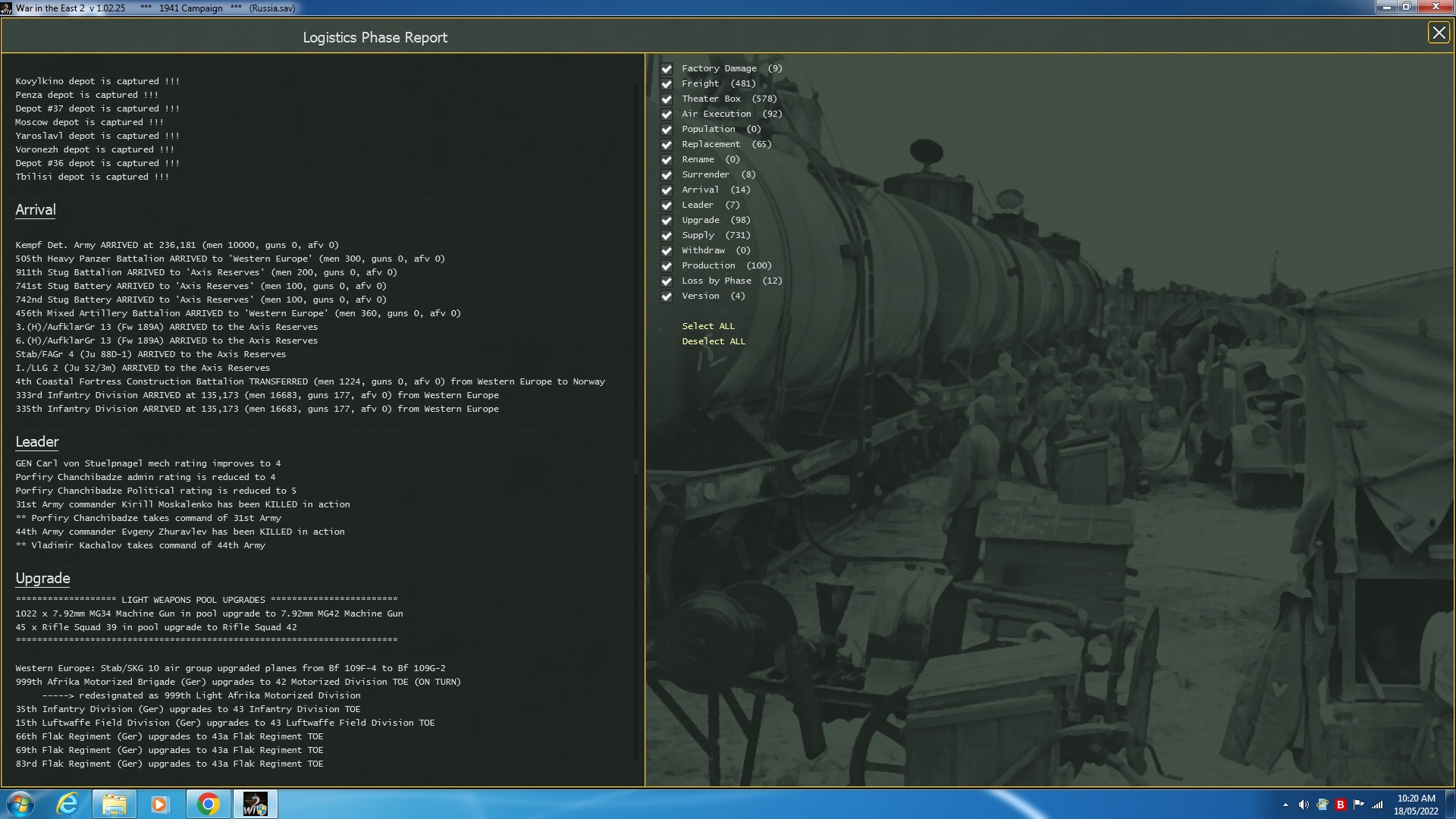Select the '505th Heavy Panzer Battalion' line
This screenshot has height=819, width=1456.
point(230,259)
